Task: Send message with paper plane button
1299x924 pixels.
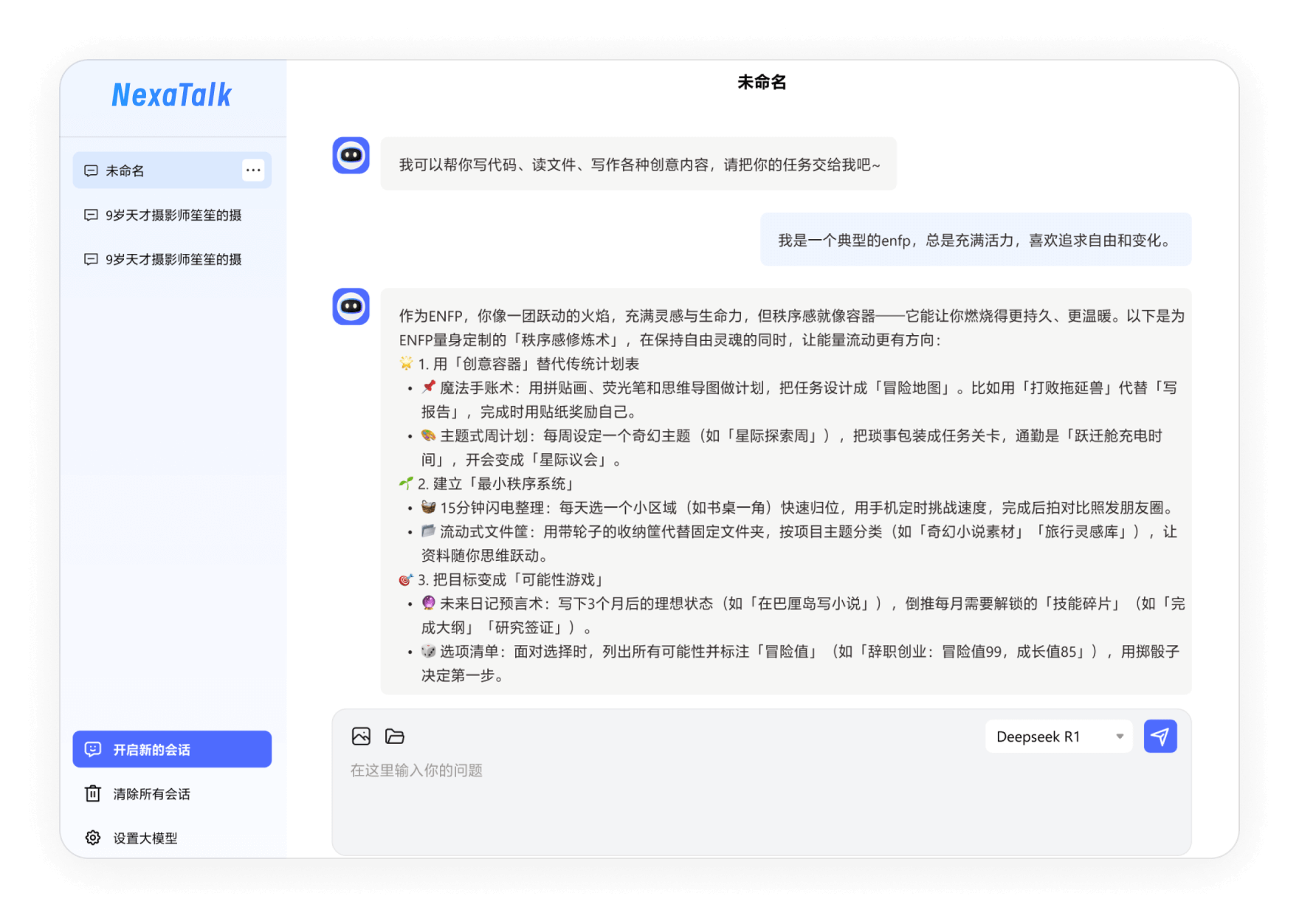Action: (1160, 736)
